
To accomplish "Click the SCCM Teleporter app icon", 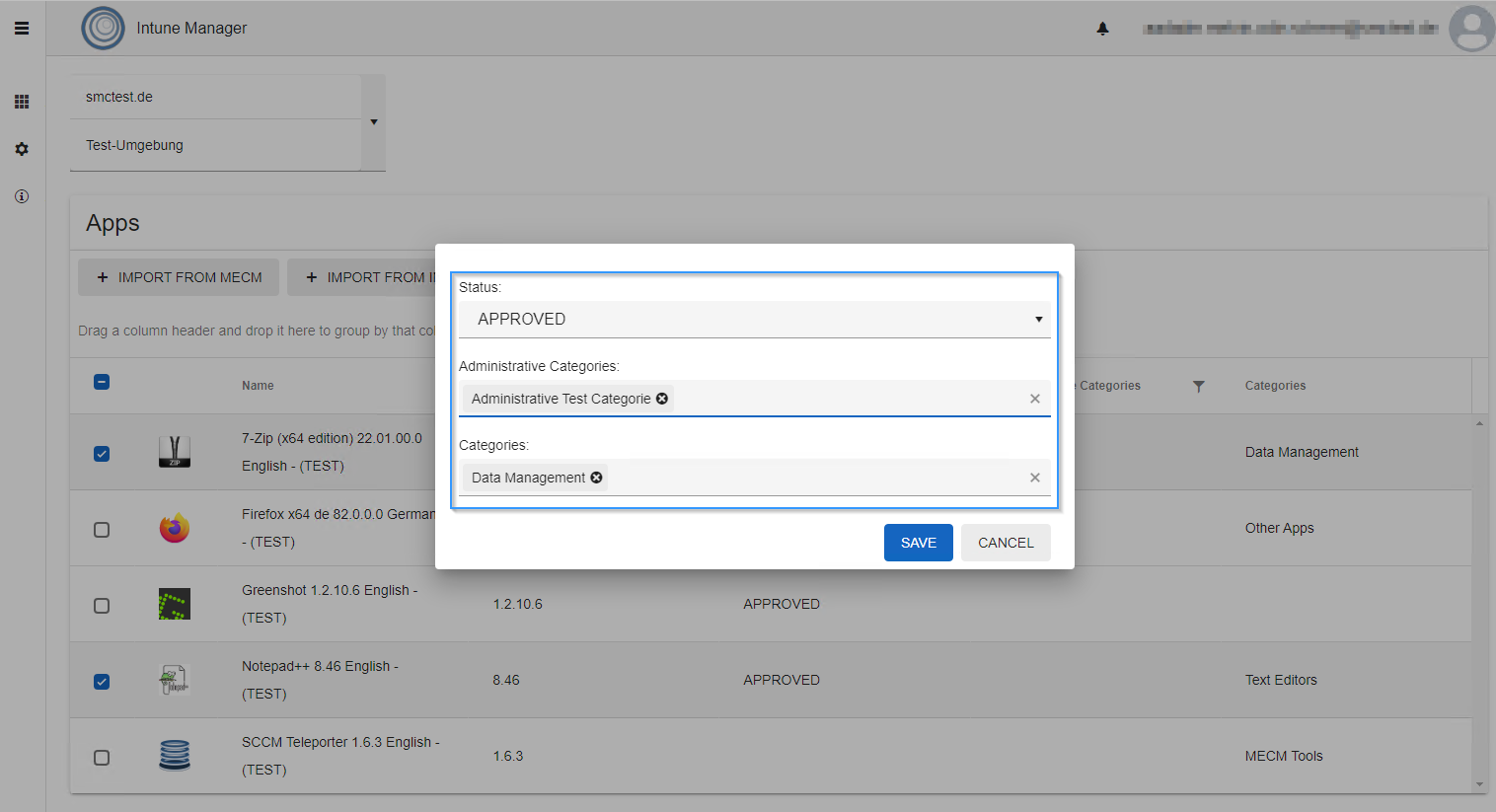I will (175, 756).
